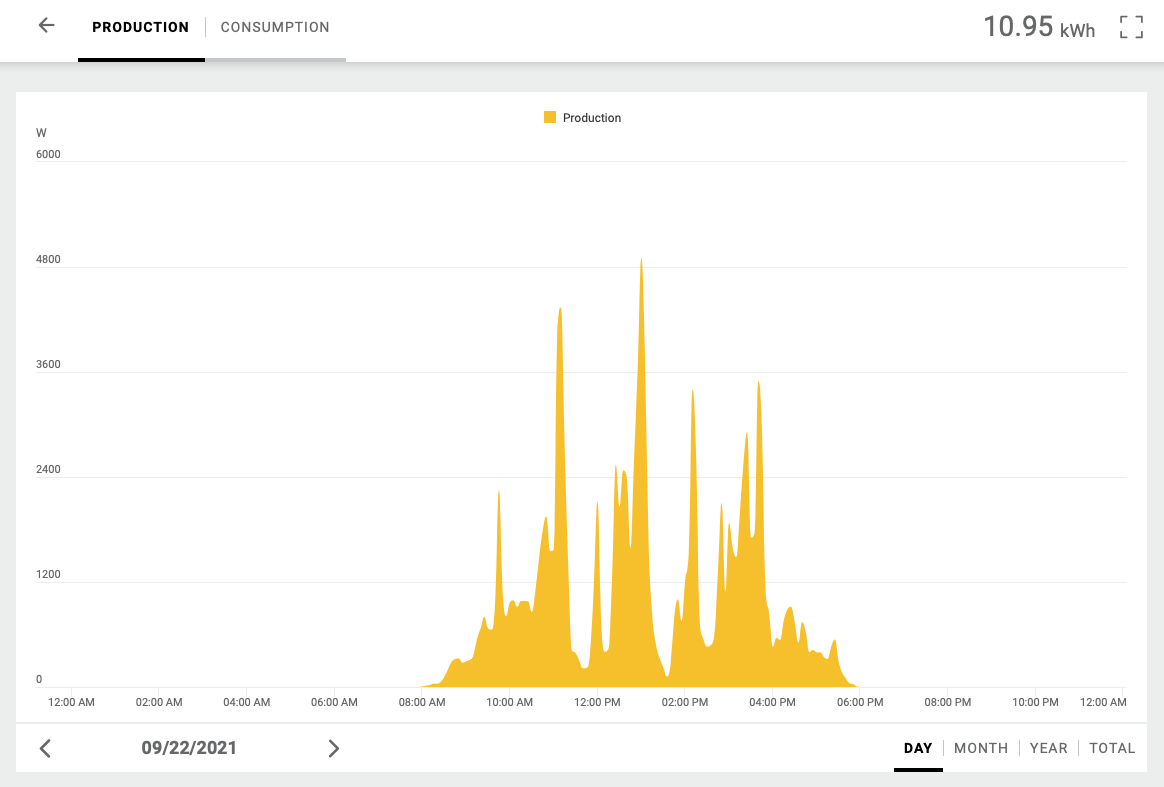Select the PRODUCTION tab
Screen dimensions: 1164x787
(x=141, y=28)
